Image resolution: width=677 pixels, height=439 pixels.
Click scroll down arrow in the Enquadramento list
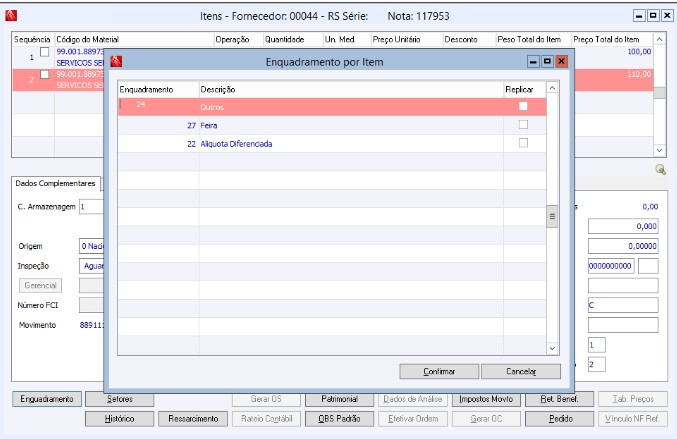[552, 348]
